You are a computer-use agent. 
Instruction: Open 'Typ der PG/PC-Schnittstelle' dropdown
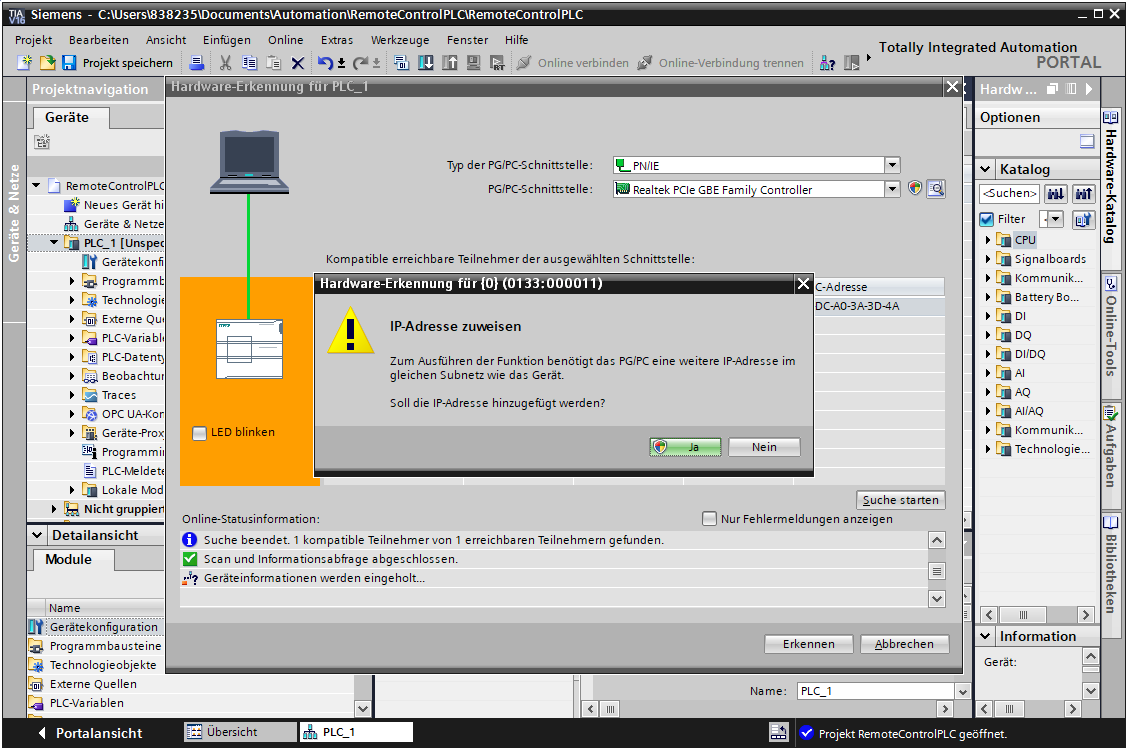point(892,165)
